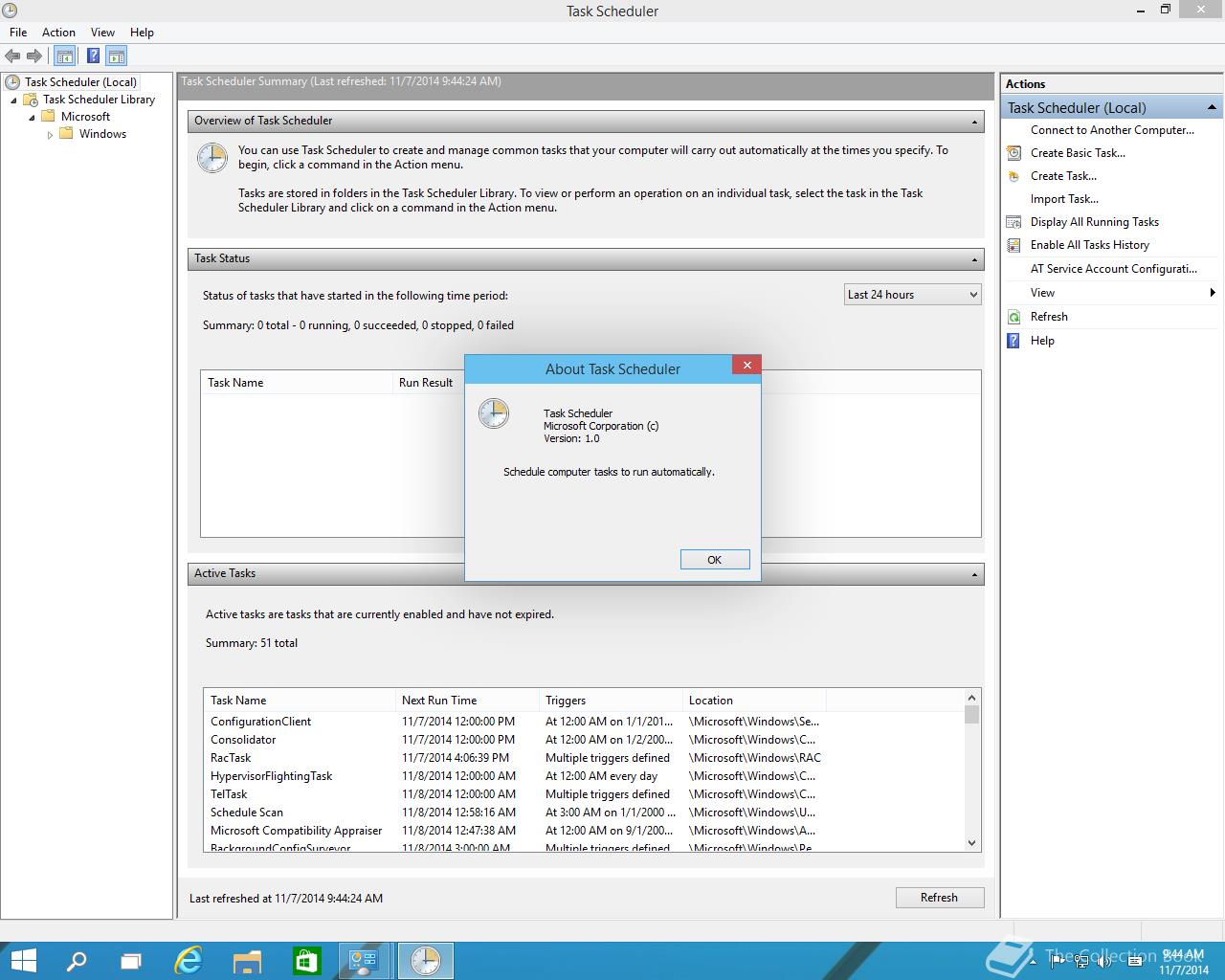Click the Enable All Tasks History icon
Screen dimensions: 1225x980
(x=1013, y=245)
